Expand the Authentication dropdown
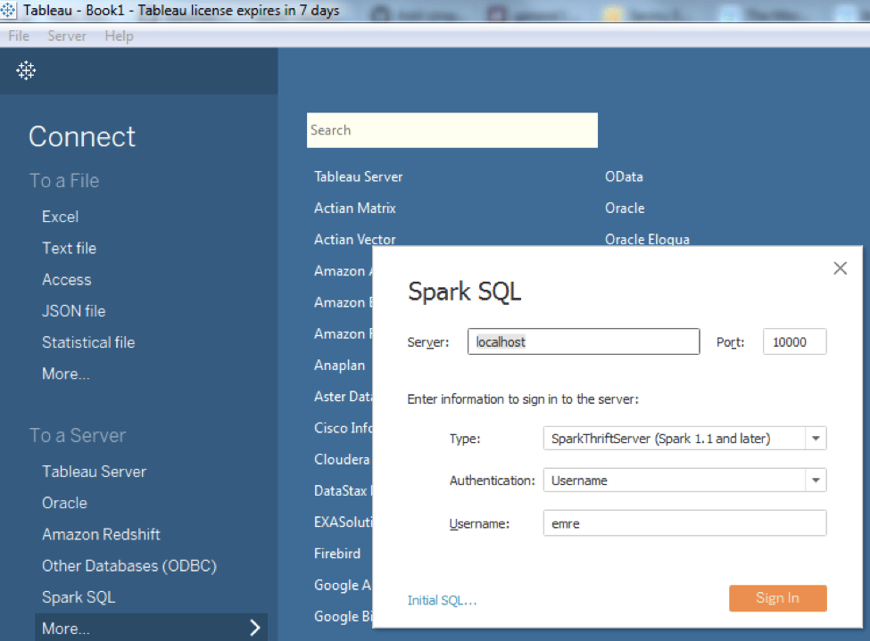 click(816, 481)
